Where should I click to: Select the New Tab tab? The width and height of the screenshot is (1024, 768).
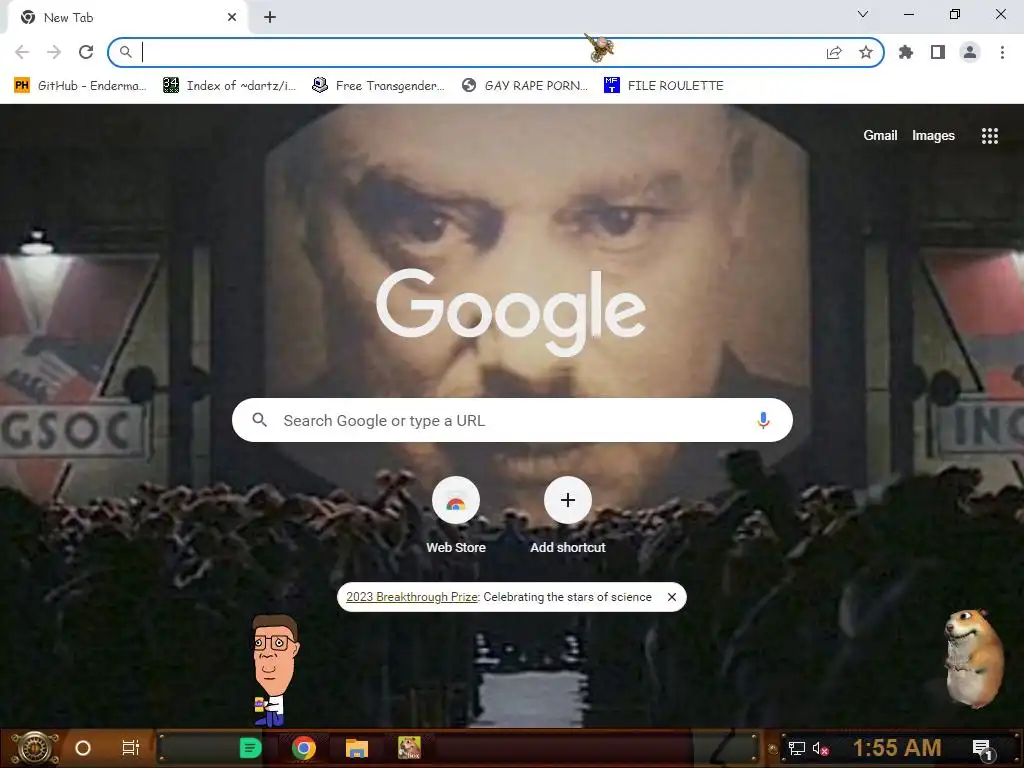click(x=128, y=18)
